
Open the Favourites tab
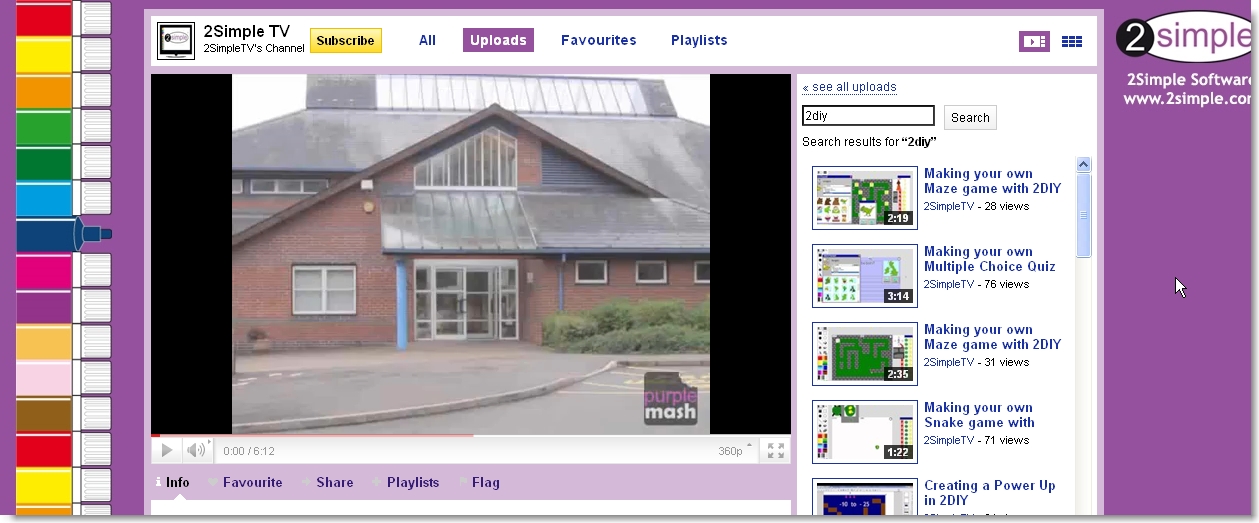[599, 41]
